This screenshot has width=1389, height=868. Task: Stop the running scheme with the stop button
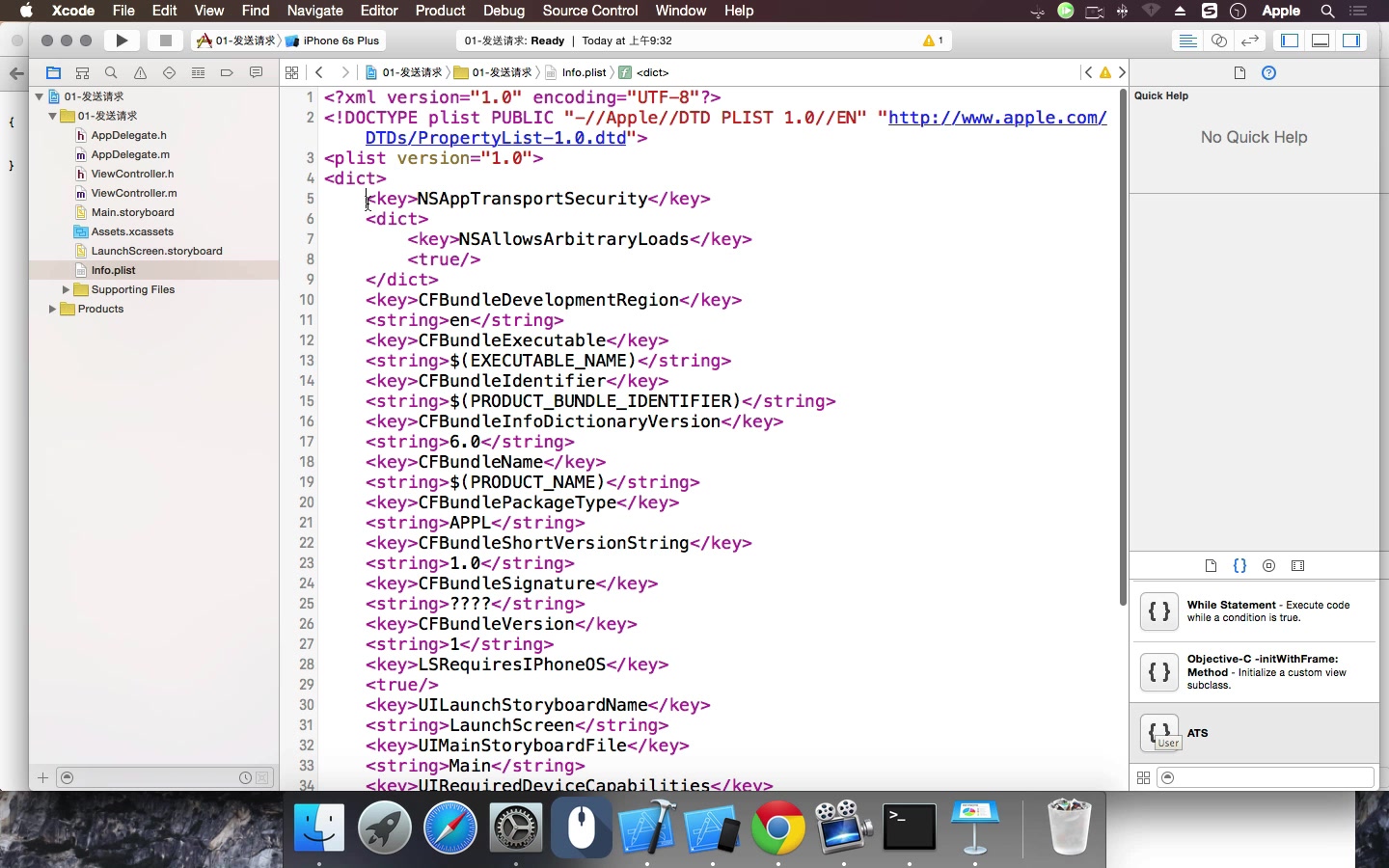click(x=165, y=41)
